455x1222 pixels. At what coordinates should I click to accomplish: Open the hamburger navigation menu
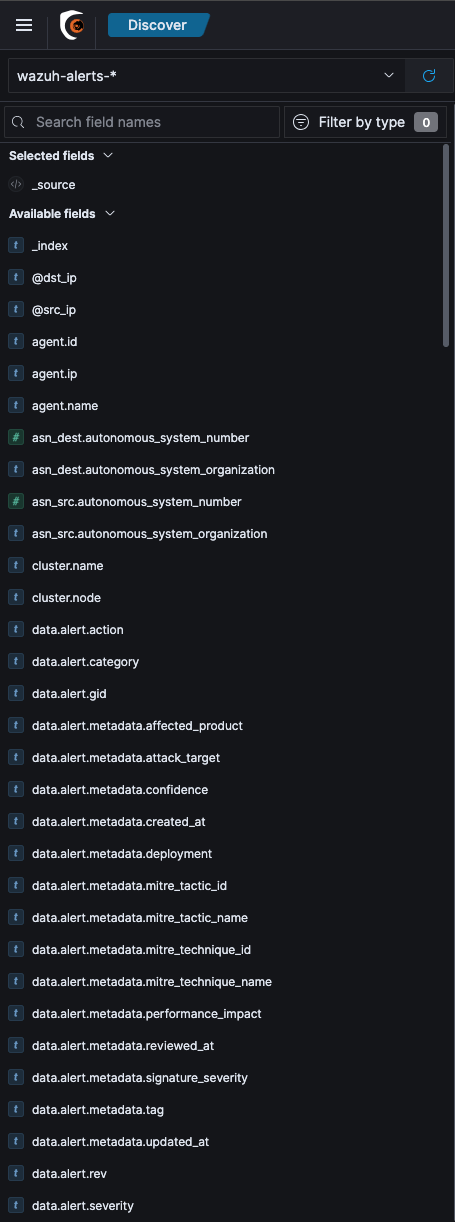click(24, 25)
